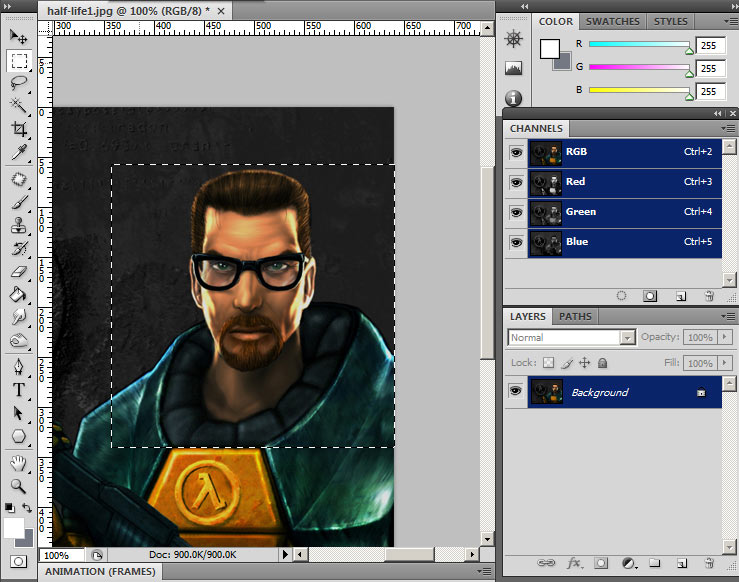Open the Color panel options menu
Image resolution: width=739 pixels, height=582 pixels.
click(x=728, y=21)
